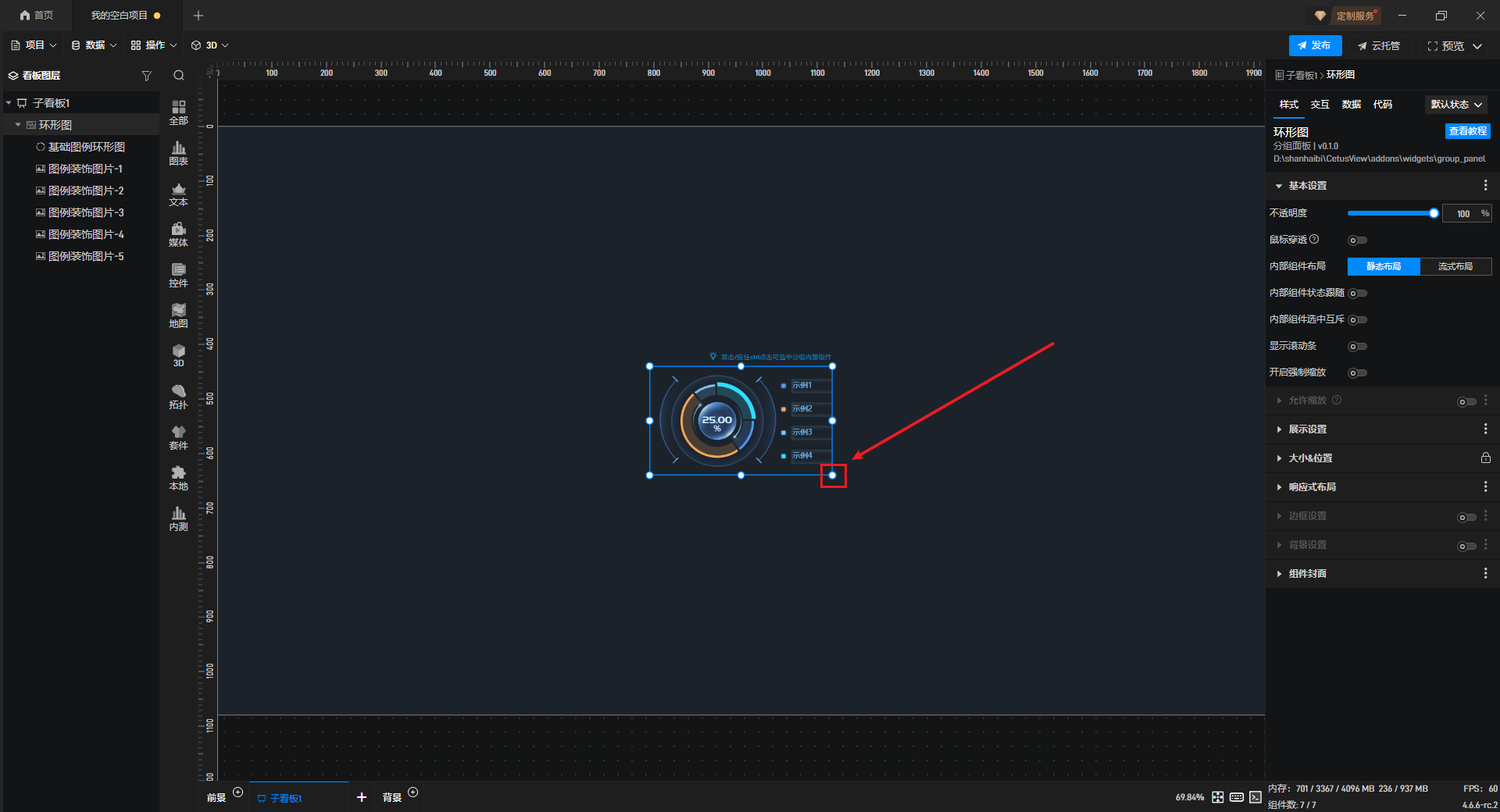Add a new board with plus icon
1500x812 pixels.
(x=362, y=797)
